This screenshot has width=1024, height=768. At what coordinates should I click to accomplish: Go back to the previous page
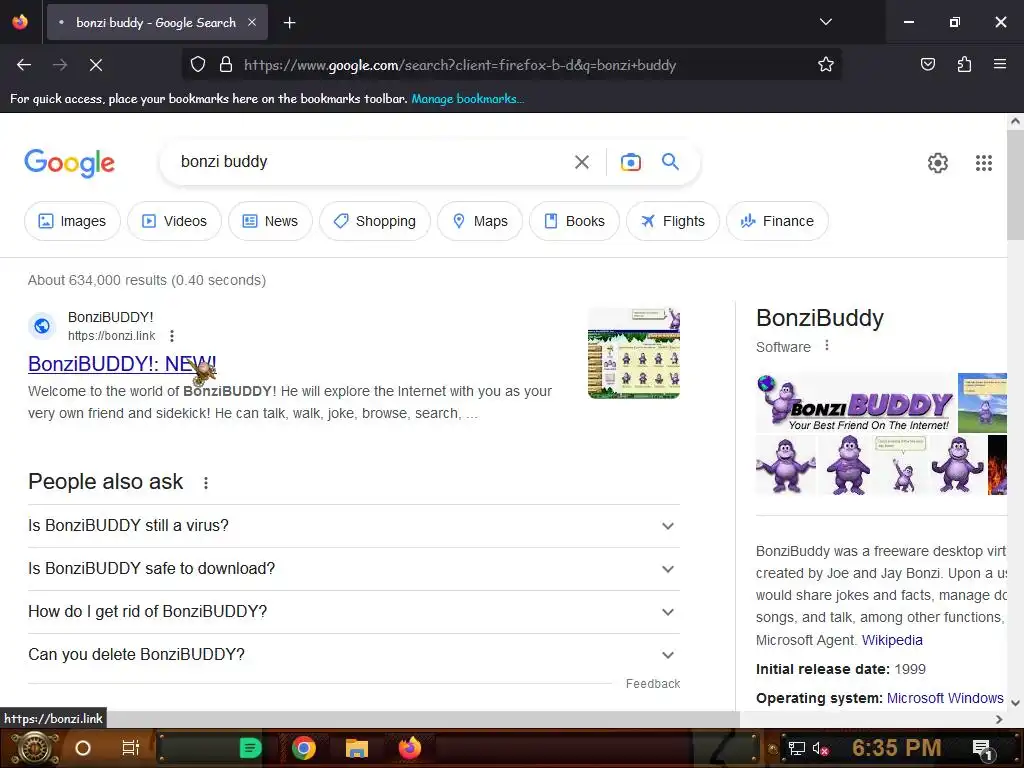click(24, 65)
